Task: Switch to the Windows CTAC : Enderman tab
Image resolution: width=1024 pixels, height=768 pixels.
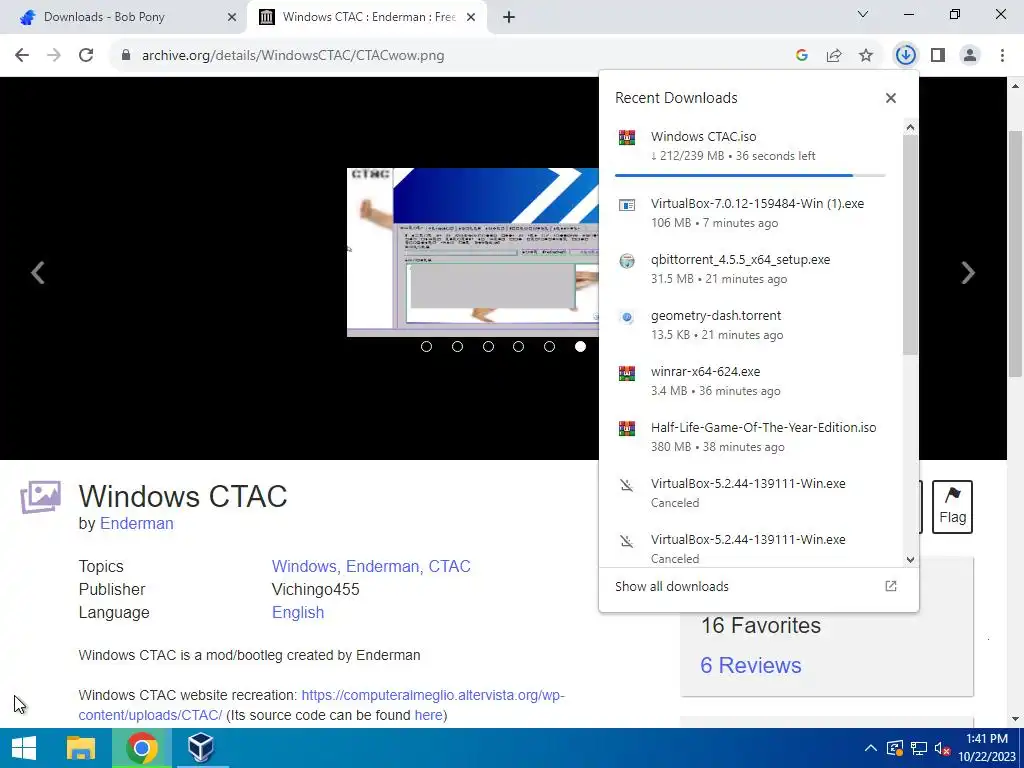Action: [x=367, y=17]
